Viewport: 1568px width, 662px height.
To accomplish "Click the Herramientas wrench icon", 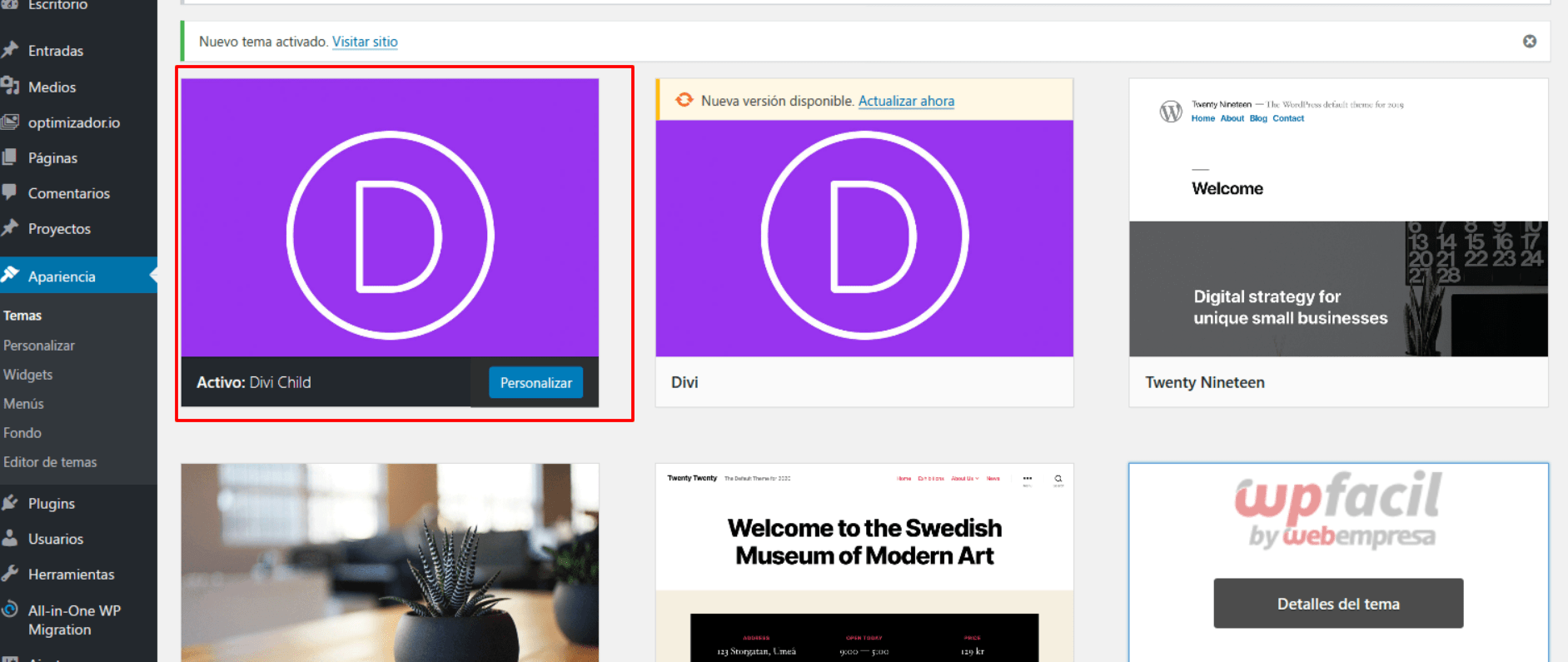I will coord(10,573).
